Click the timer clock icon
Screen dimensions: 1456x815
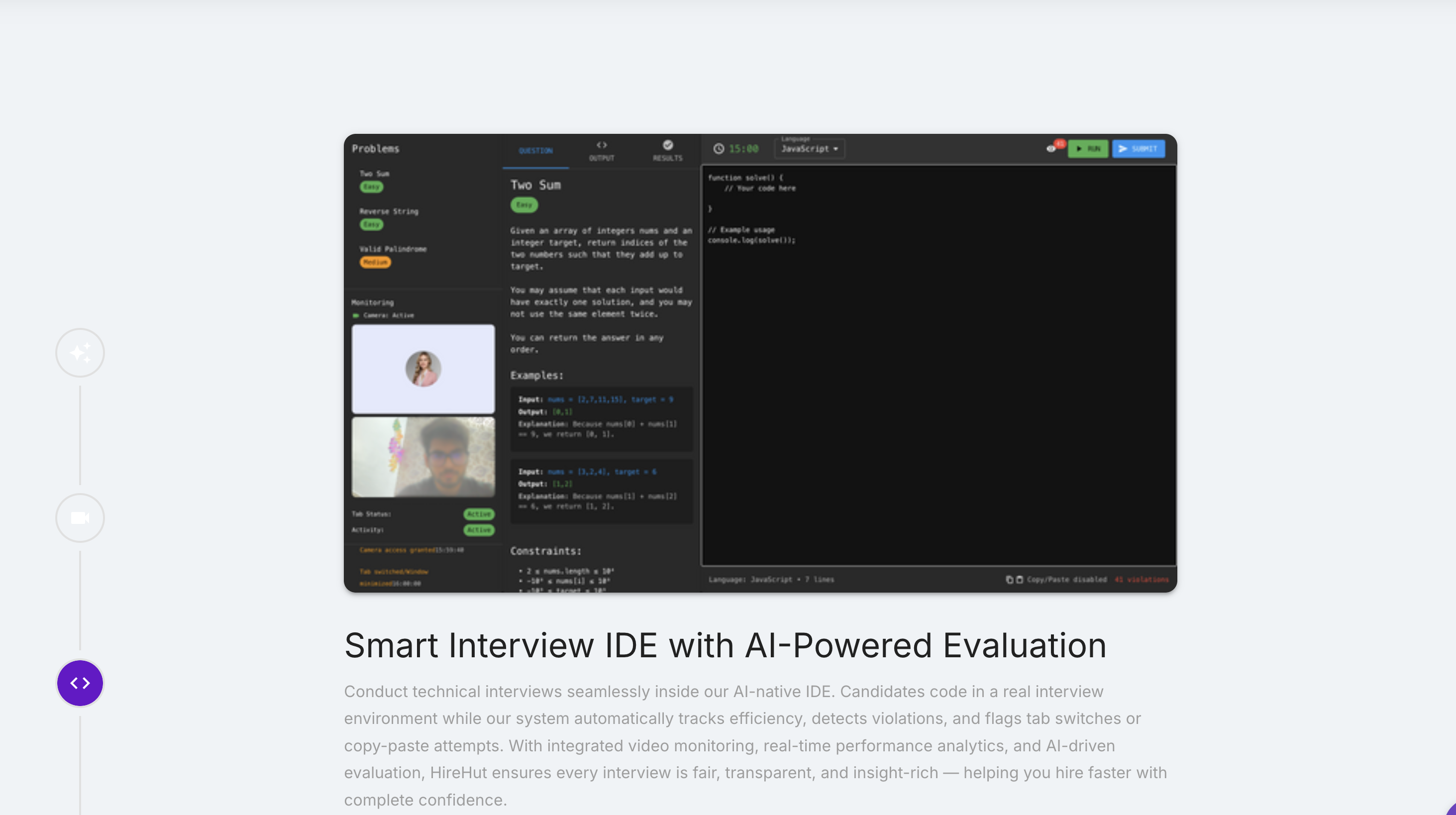[719, 149]
